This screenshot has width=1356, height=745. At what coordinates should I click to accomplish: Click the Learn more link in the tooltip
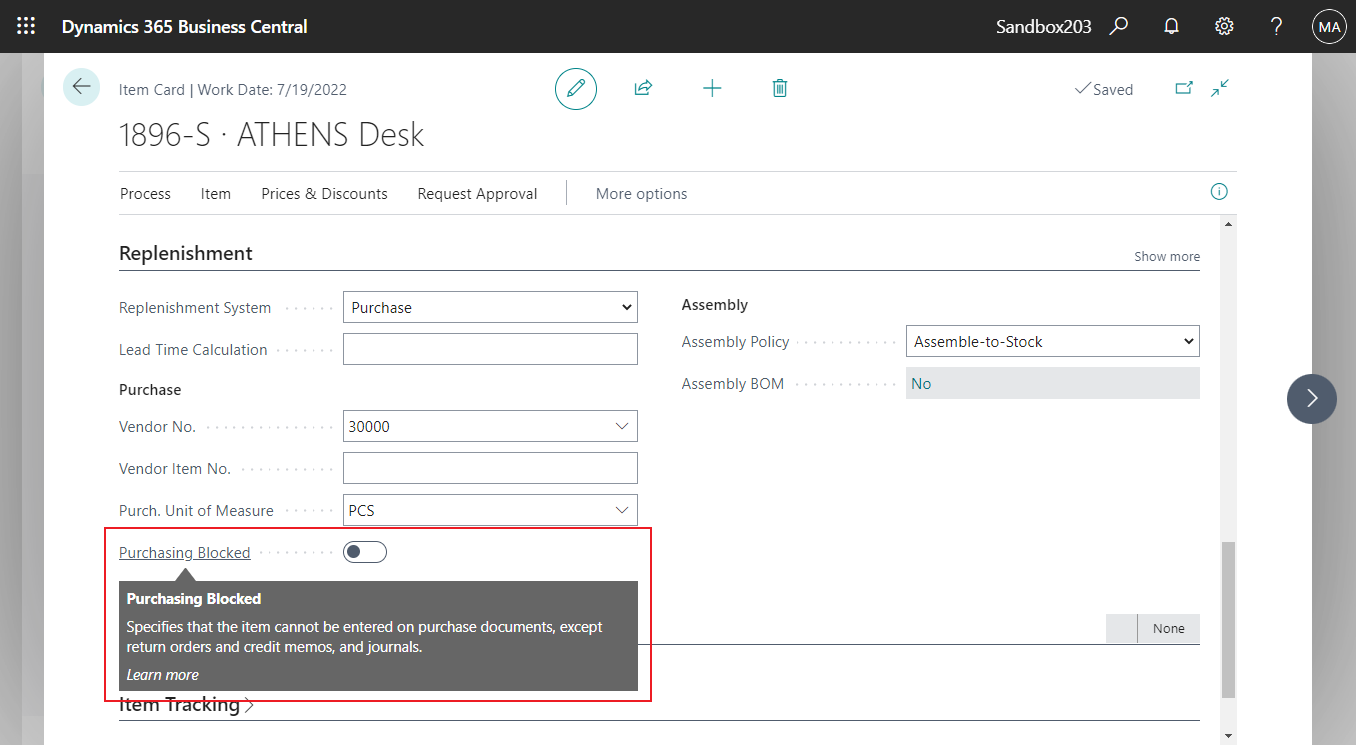pyautogui.click(x=162, y=674)
